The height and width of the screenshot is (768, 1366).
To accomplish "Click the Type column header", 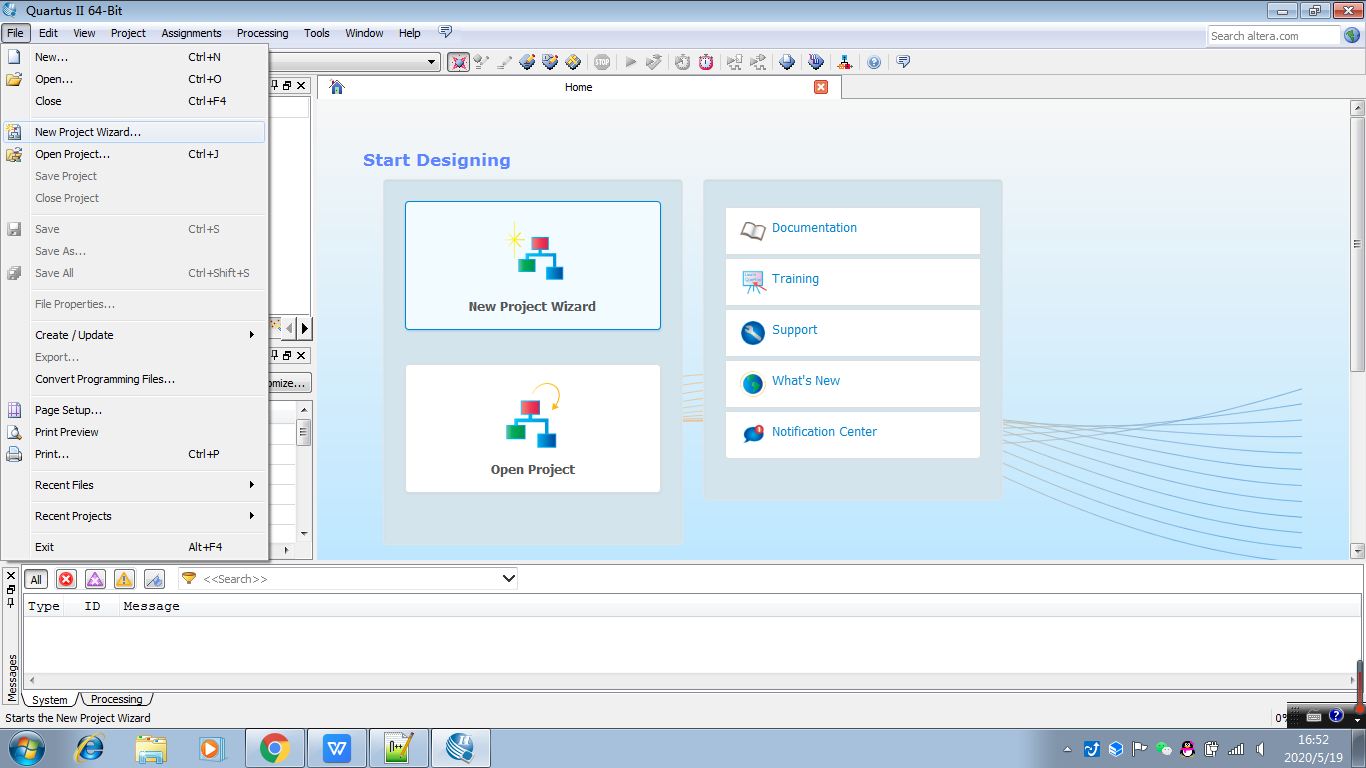I will [44, 606].
